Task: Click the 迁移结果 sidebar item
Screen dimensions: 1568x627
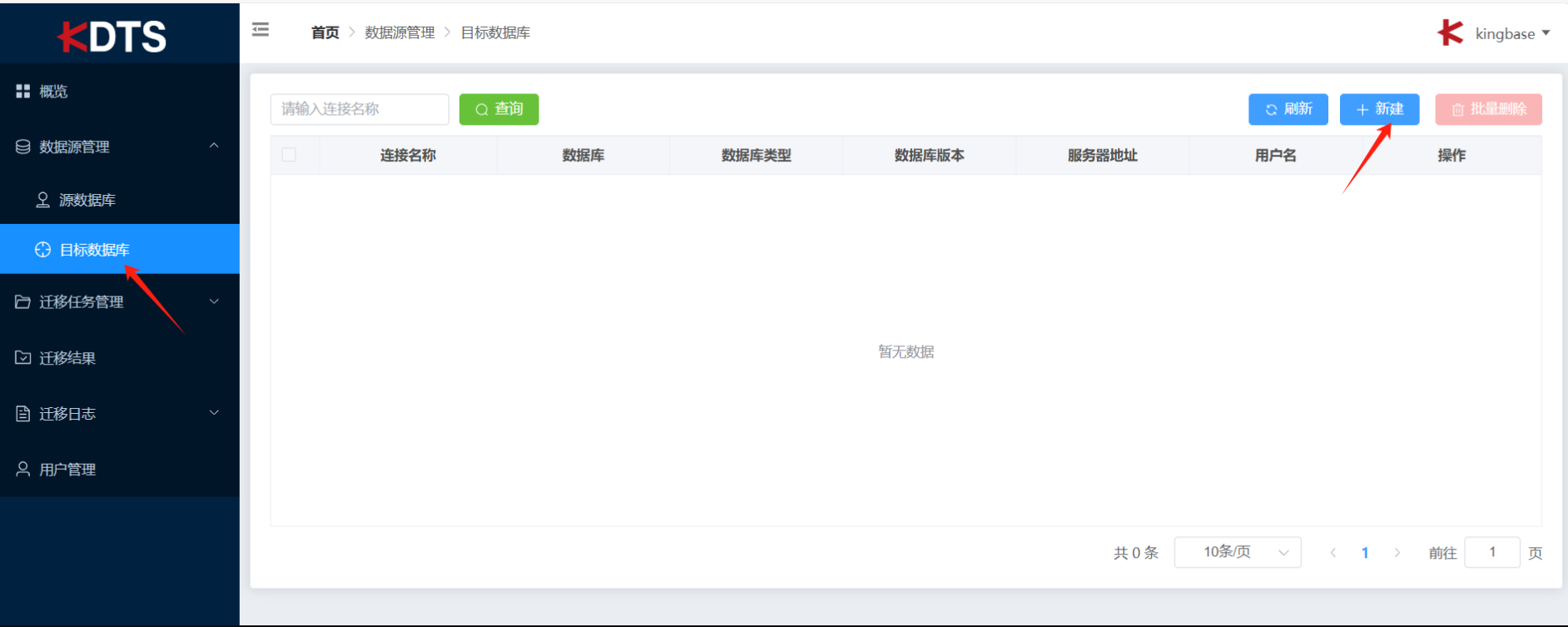Action: (67, 358)
